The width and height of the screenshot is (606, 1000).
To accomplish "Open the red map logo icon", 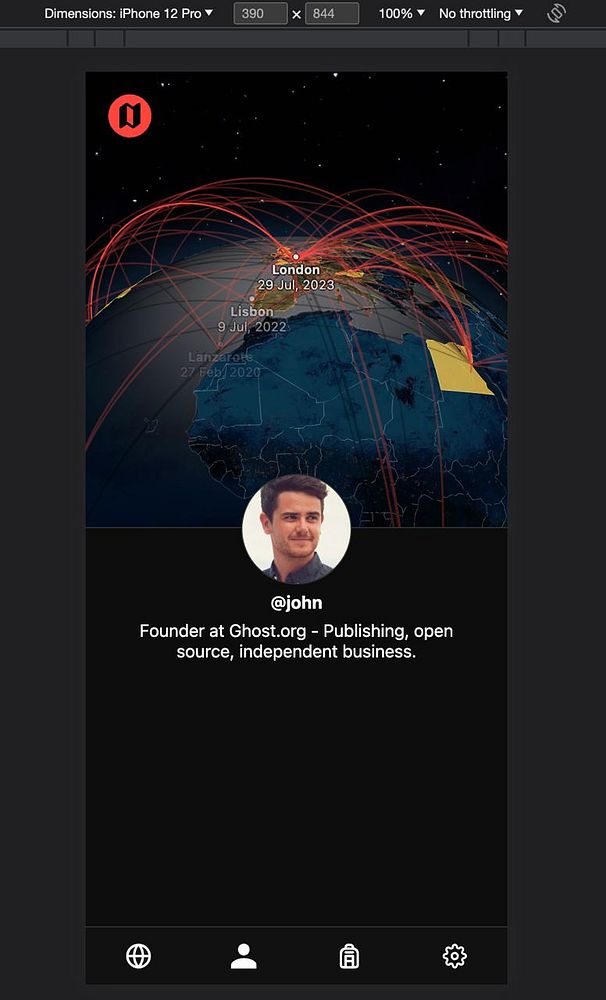I will click(x=129, y=116).
